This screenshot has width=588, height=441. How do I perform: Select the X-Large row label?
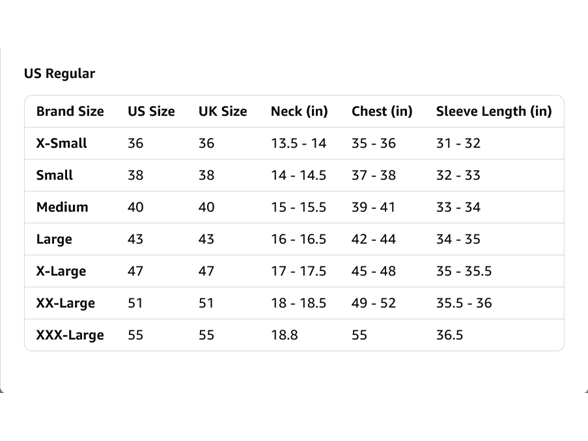pyautogui.click(x=61, y=271)
